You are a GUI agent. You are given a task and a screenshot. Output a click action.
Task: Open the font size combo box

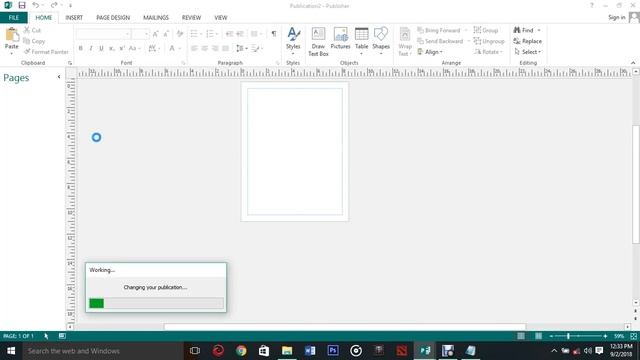tap(141, 34)
